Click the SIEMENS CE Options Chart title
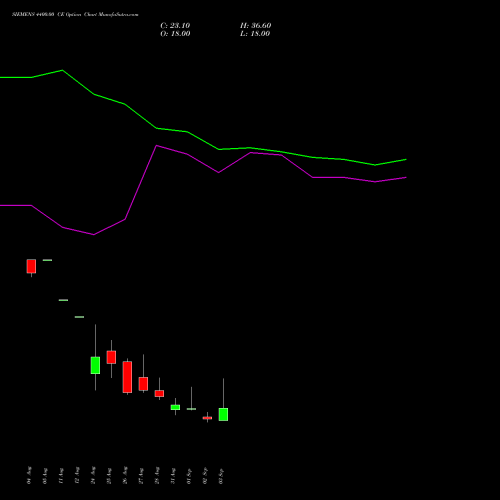Viewport: 500px width, 500px height. click(75, 14)
